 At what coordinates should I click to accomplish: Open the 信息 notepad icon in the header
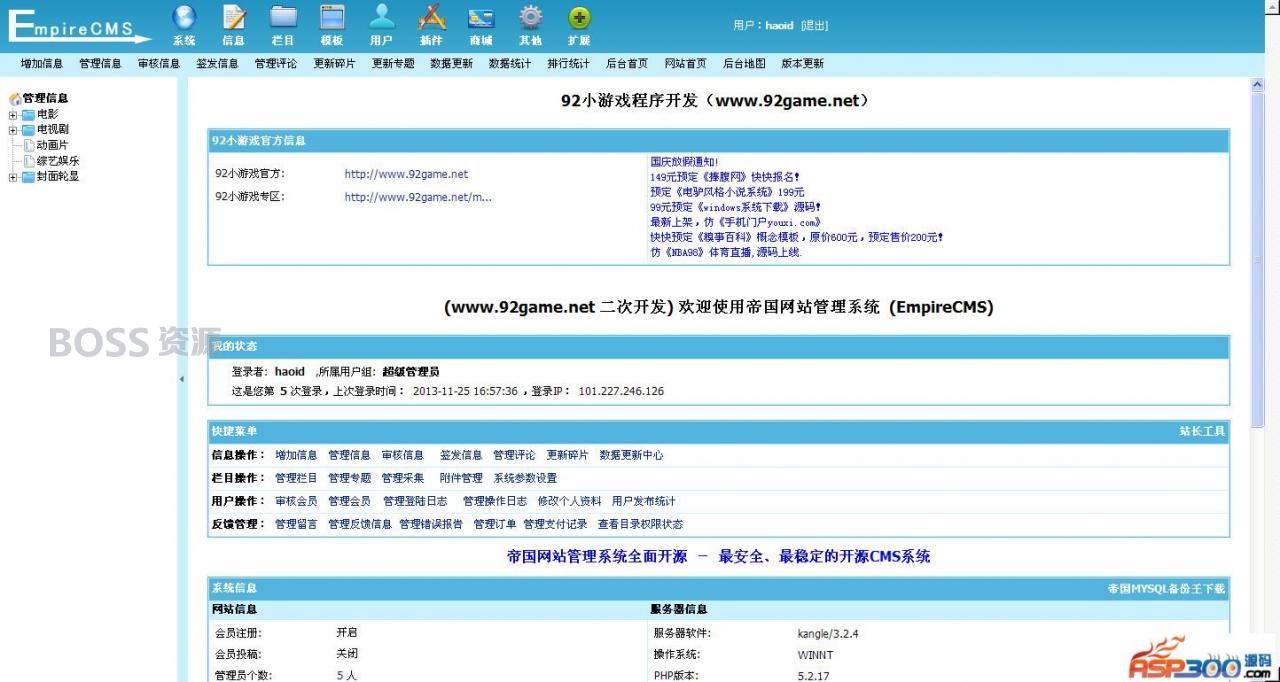point(234,17)
